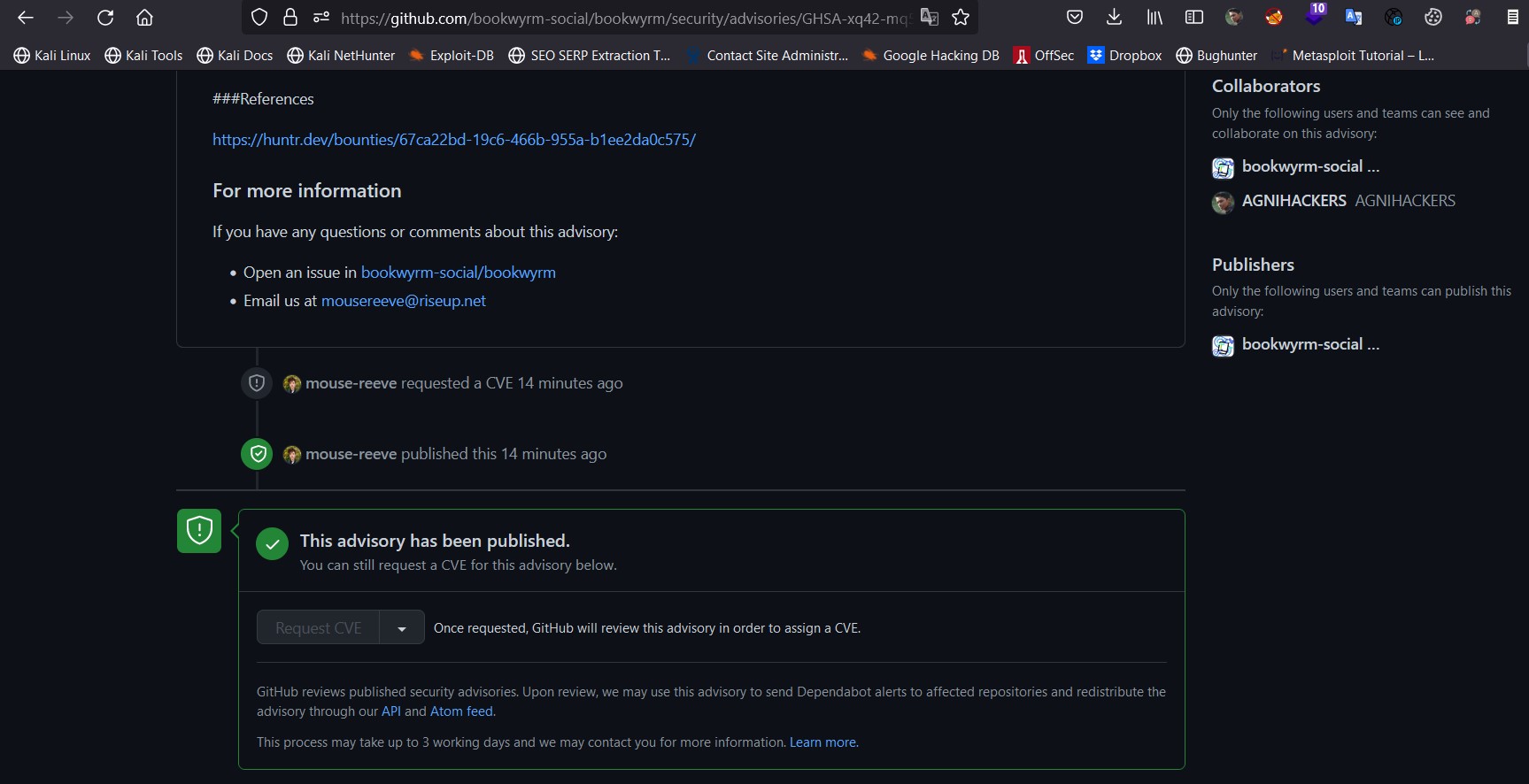Open Bughunter bookmark
This screenshot has width=1529, height=784.
tap(1216, 56)
